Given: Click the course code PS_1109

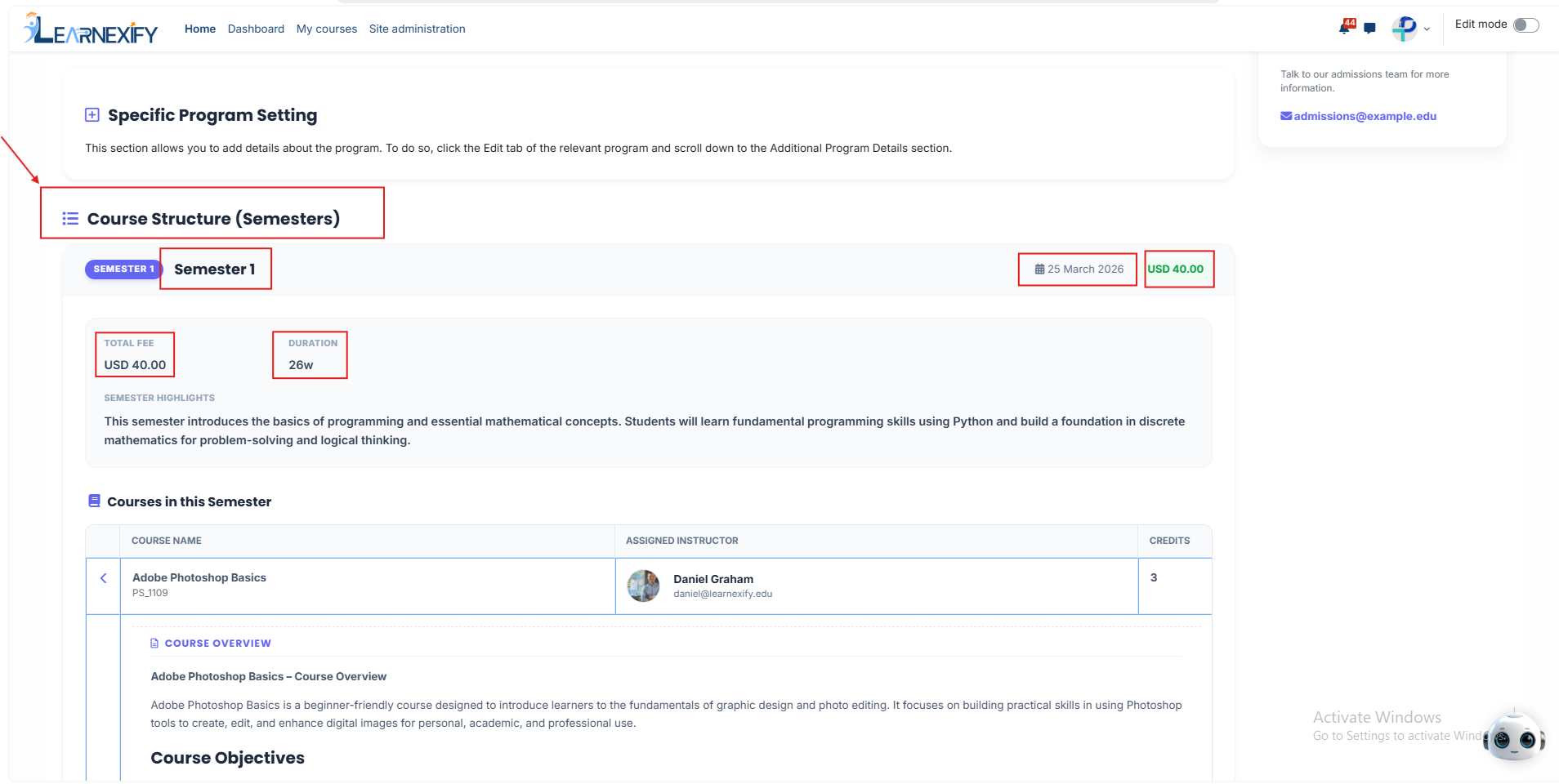Looking at the screenshot, I should tap(150, 593).
